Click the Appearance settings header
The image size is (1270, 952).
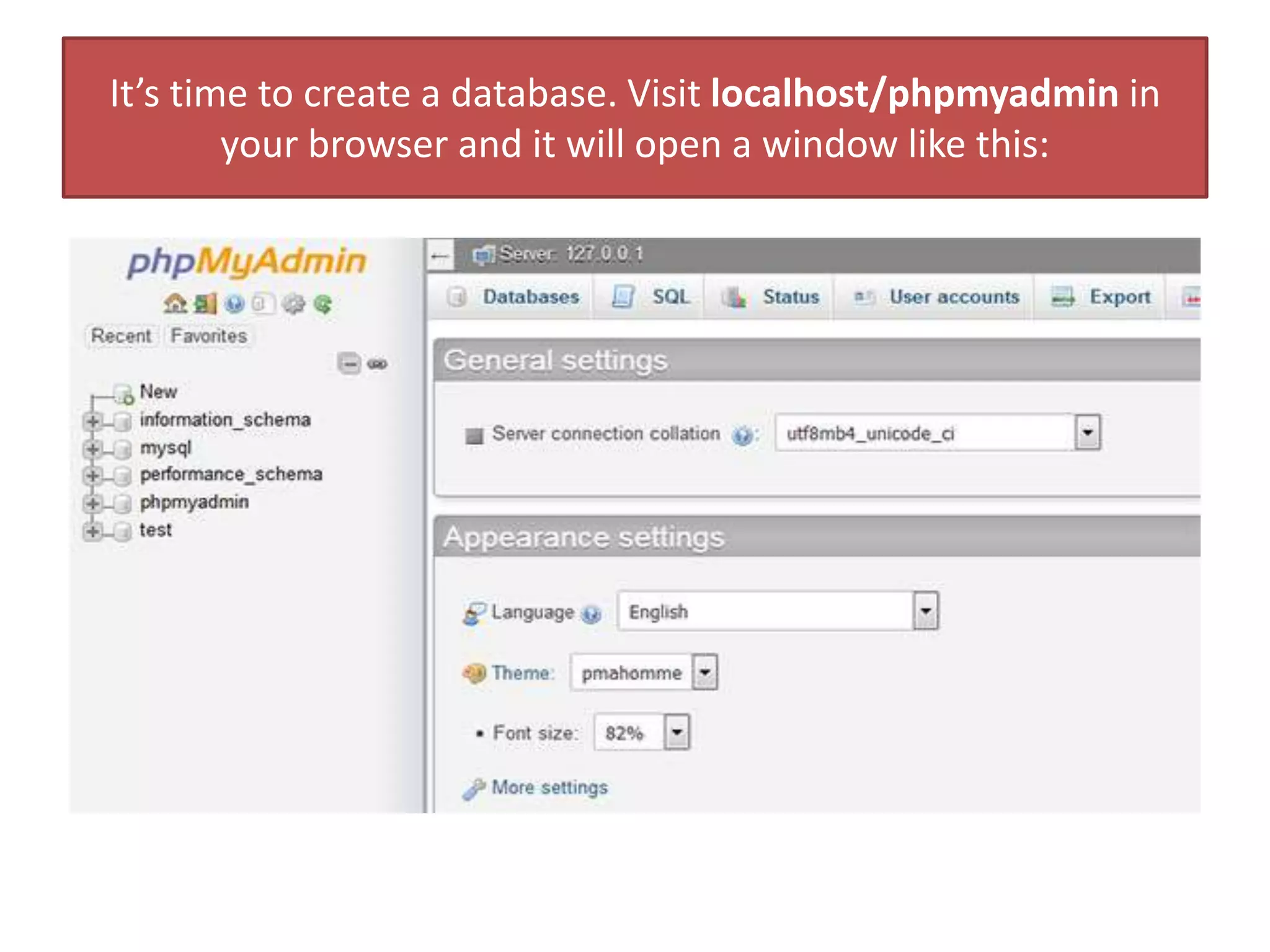pos(818,537)
